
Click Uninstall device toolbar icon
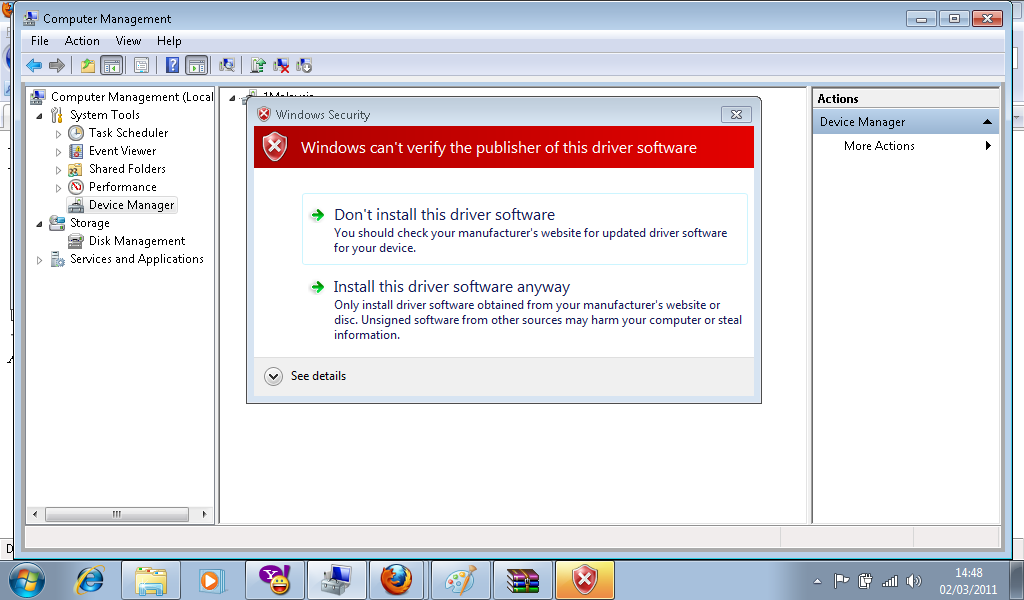tap(281, 65)
